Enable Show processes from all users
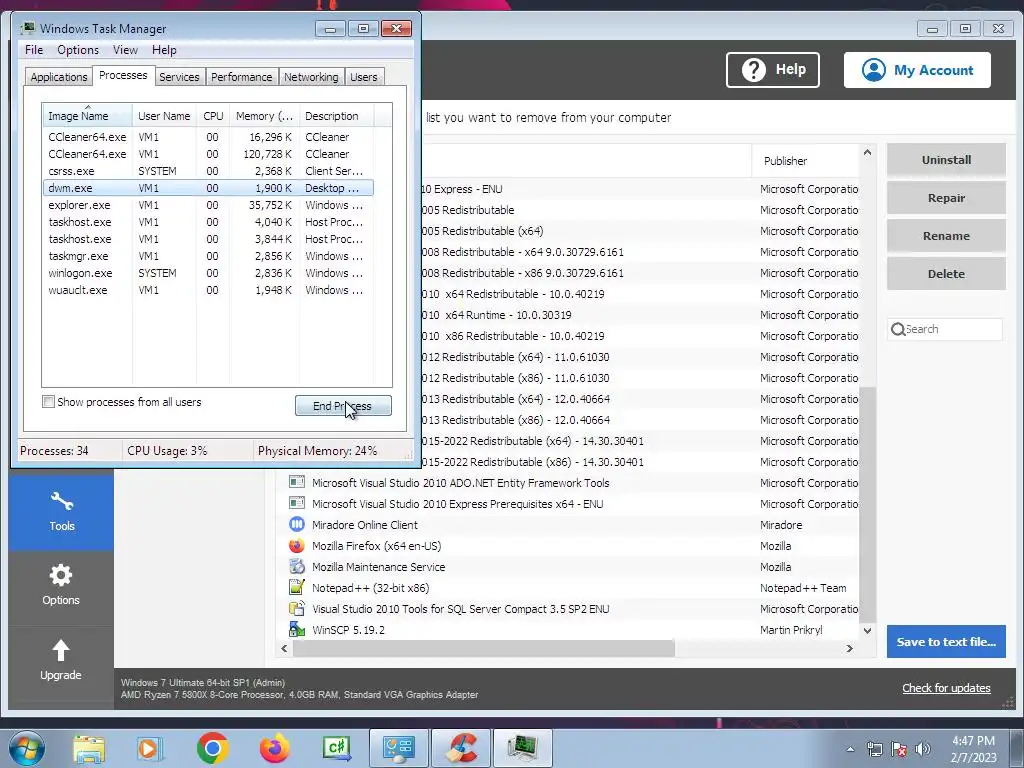Image resolution: width=1024 pixels, height=768 pixels. [x=48, y=402]
